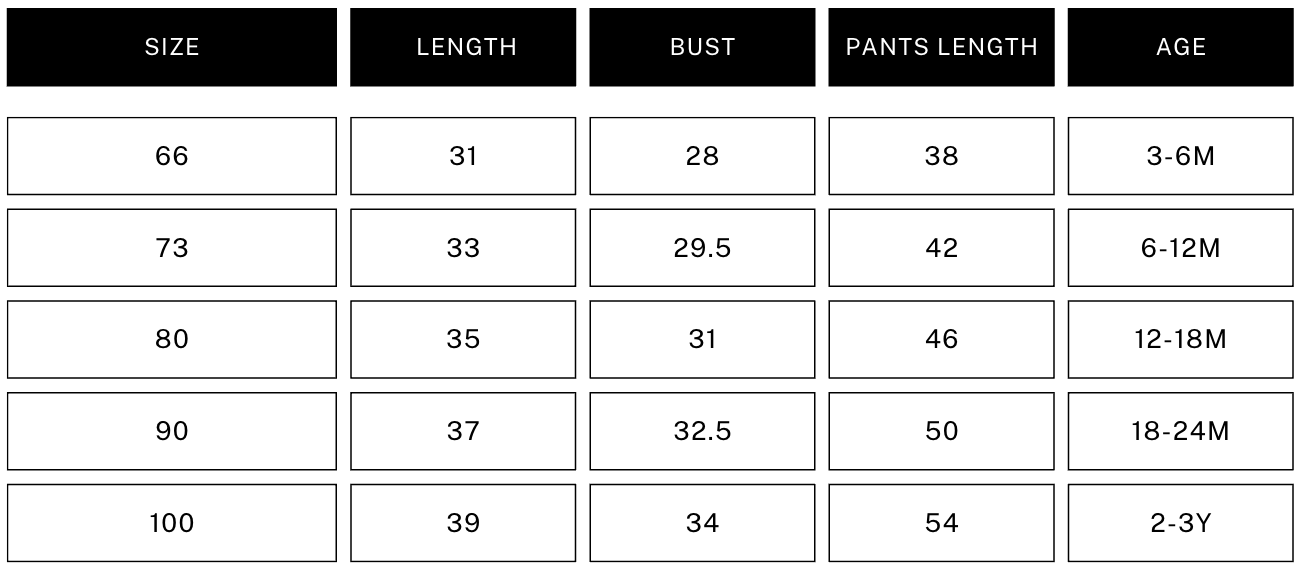Image resolution: width=1300 pixels, height=570 pixels.
Task: Click the BUST column header
Action: 702,47
